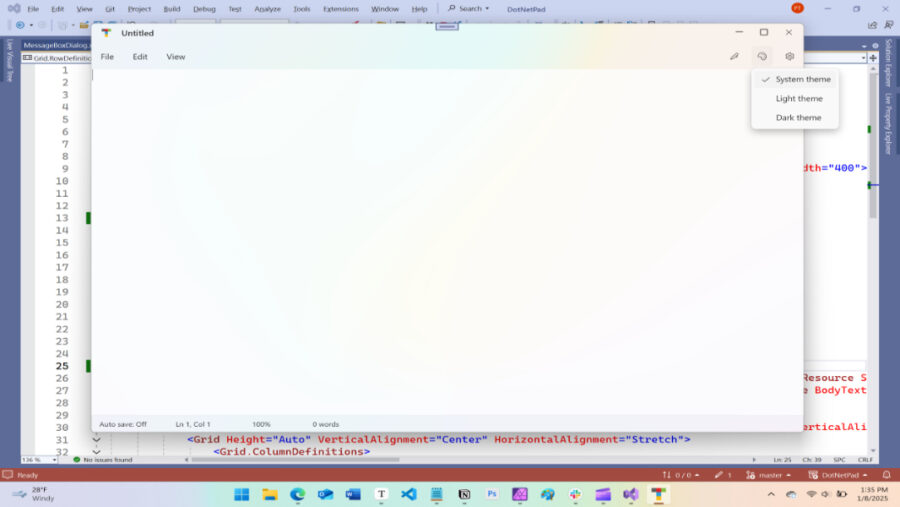The width and height of the screenshot is (900, 507).
Task: Click the Ln 1, Col 1 status indicator
Action: click(x=193, y=424)
